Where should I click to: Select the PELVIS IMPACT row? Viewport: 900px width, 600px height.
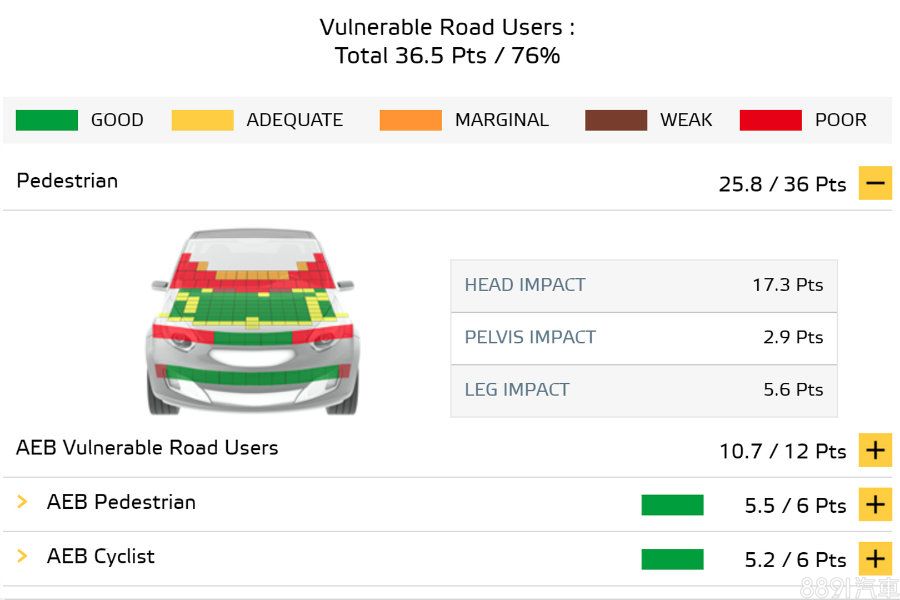(x=643, y=337)
